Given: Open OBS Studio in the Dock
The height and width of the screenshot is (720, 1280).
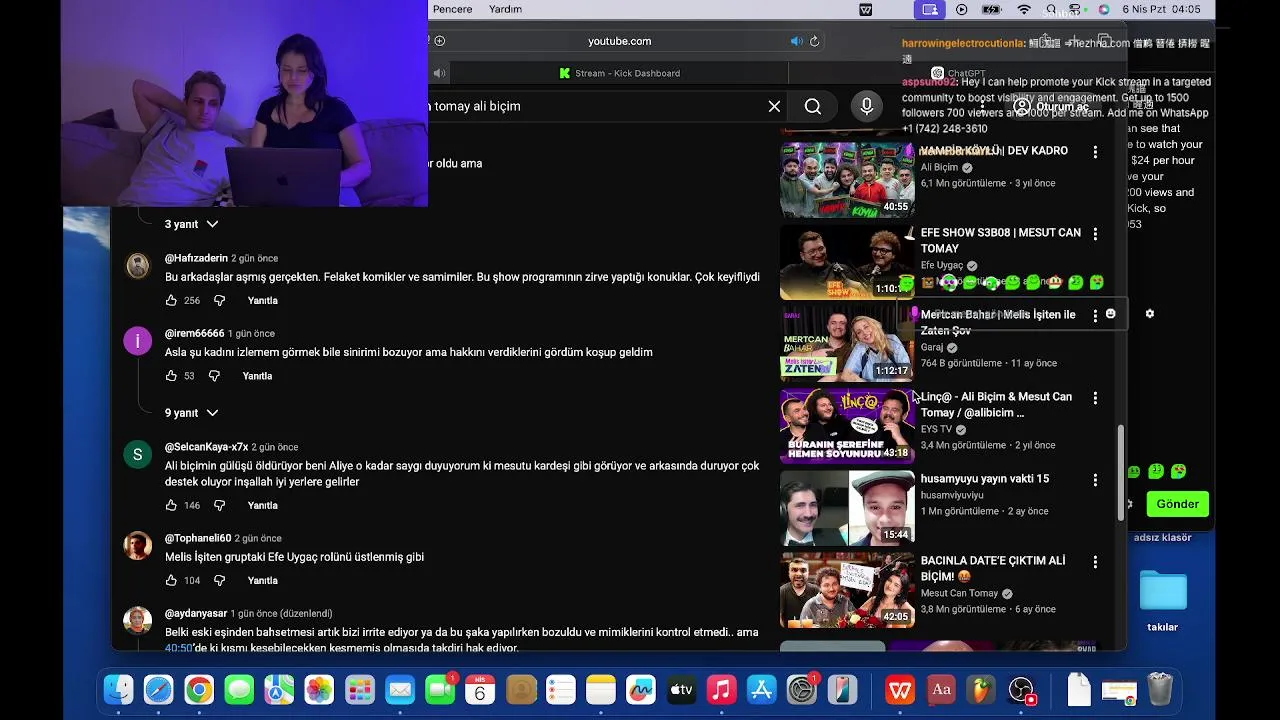Looking at the screenshot, I should (x=1021, y=689).
